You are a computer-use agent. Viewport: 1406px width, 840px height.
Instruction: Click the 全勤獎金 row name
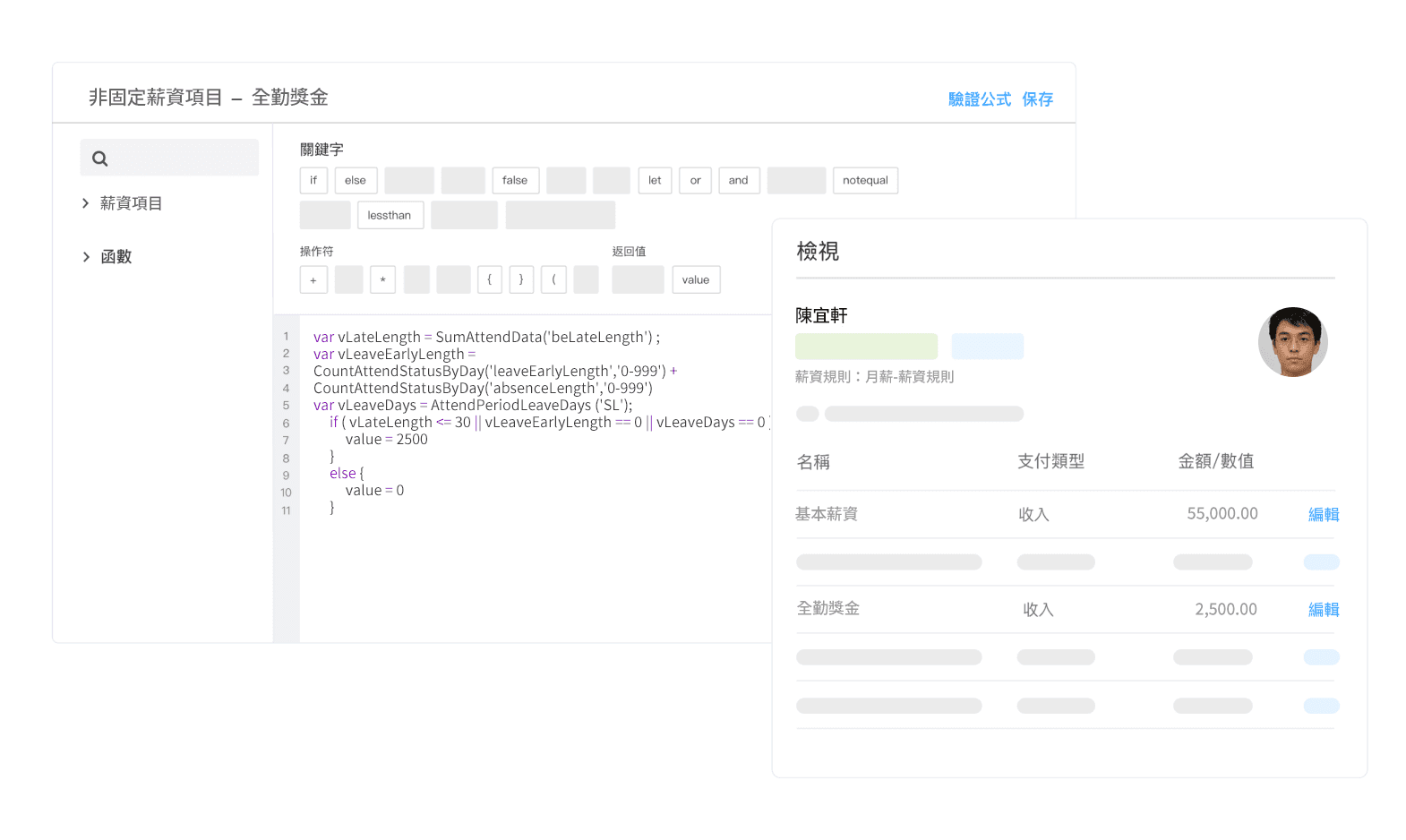[828, 608]
